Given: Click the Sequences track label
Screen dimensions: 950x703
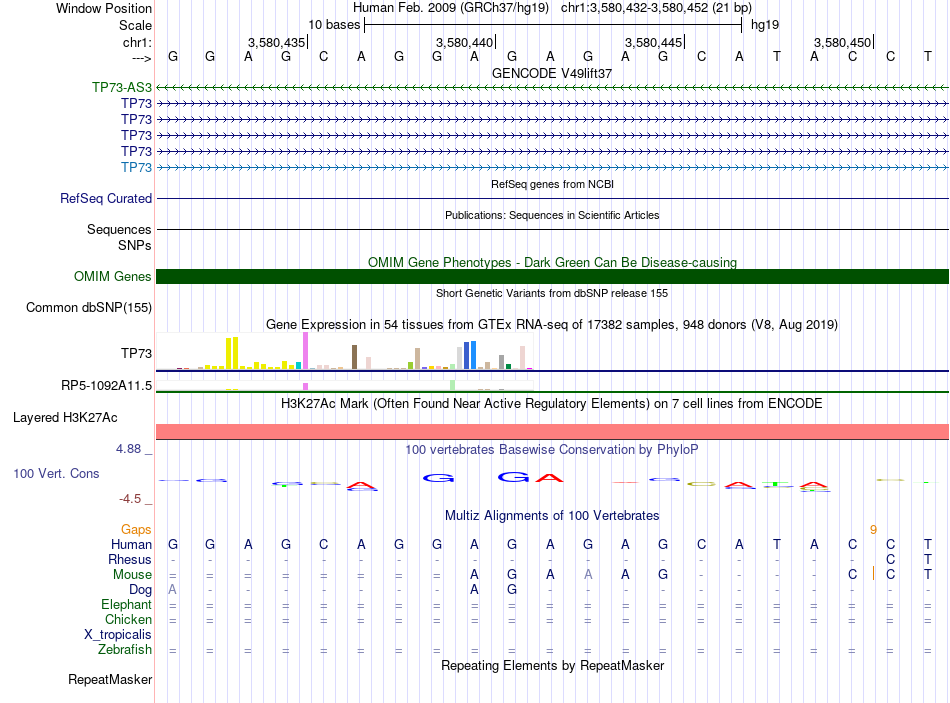Looking at the screenshot, I should tap(119, 230).
